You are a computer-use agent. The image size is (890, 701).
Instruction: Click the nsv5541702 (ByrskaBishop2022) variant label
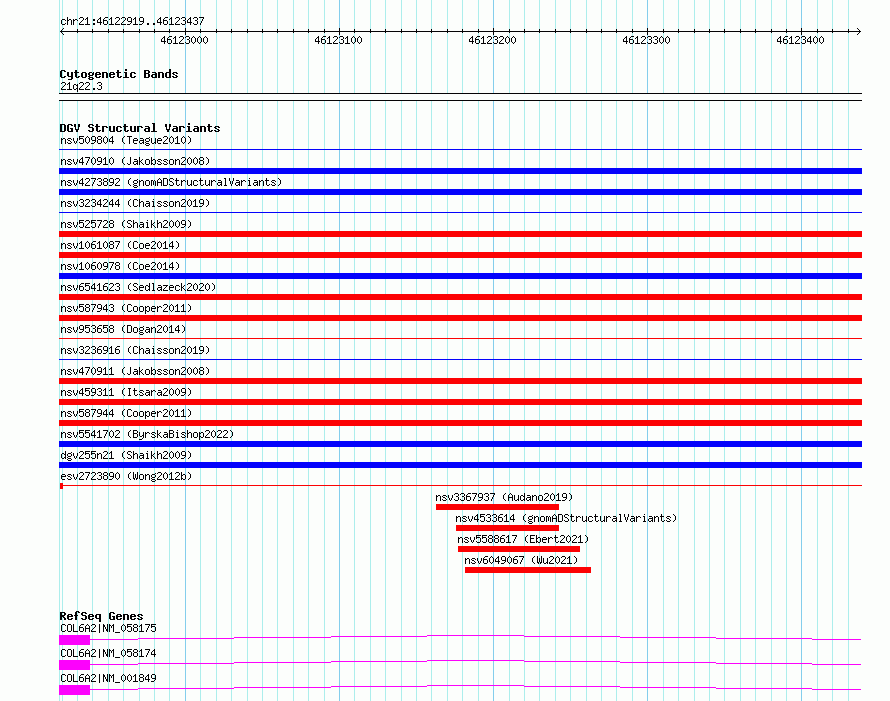tap(147, 434)
